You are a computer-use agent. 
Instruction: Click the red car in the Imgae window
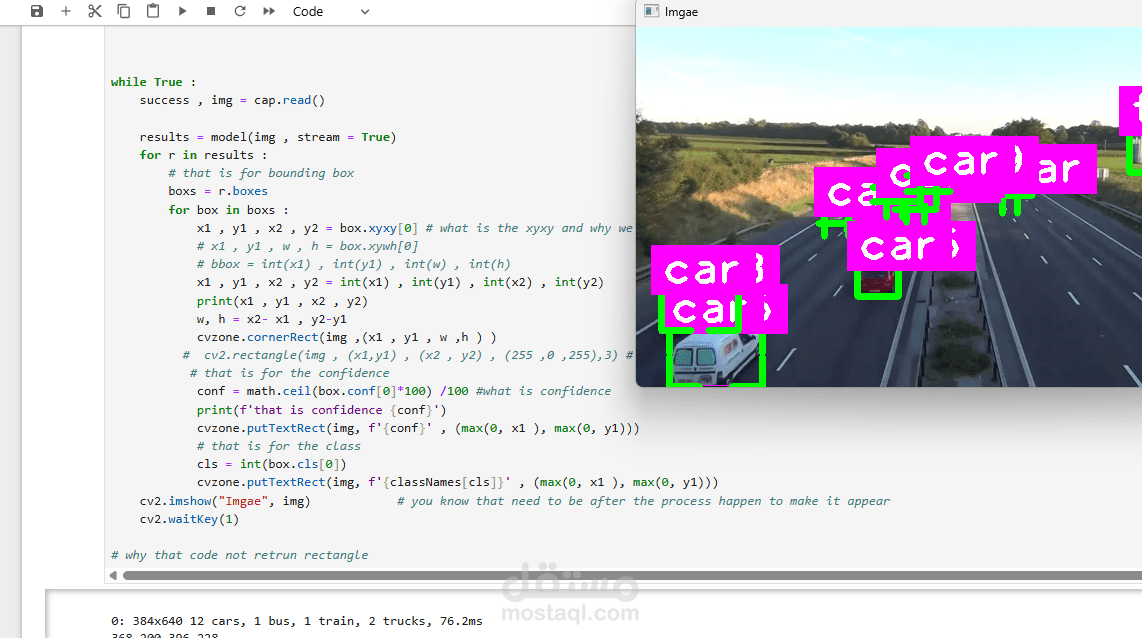tap(878, 281)
